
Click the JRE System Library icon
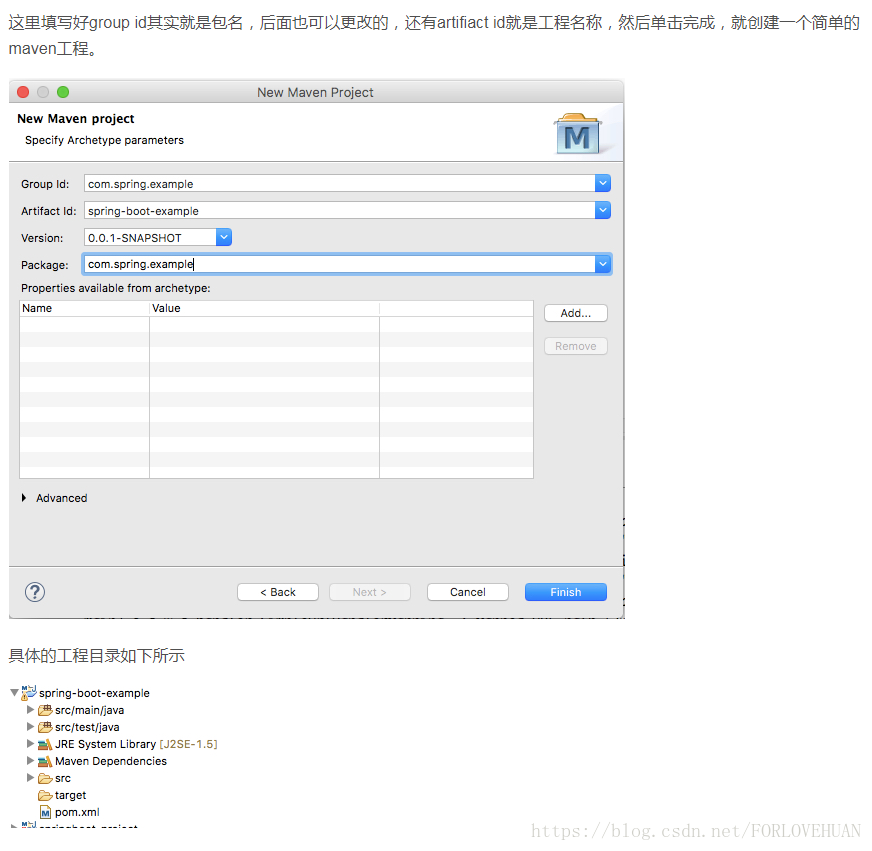45,744
